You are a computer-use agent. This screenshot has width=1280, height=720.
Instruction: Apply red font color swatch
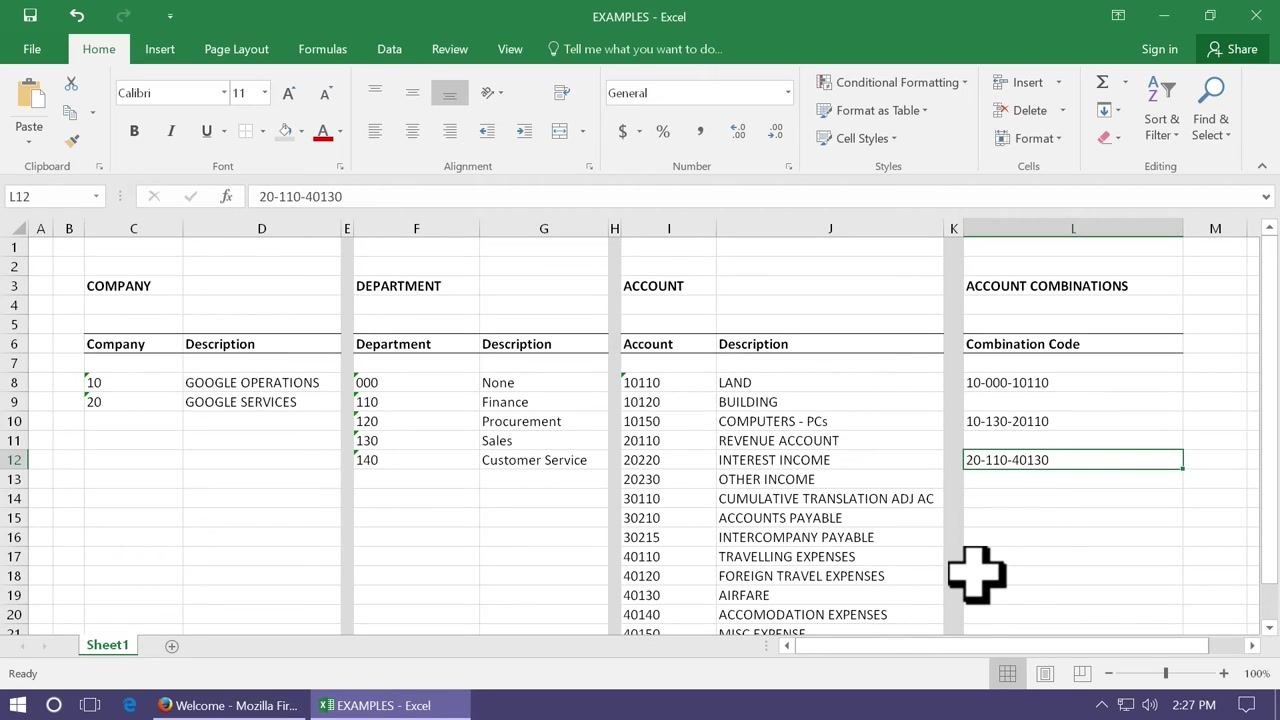[323, 131]
